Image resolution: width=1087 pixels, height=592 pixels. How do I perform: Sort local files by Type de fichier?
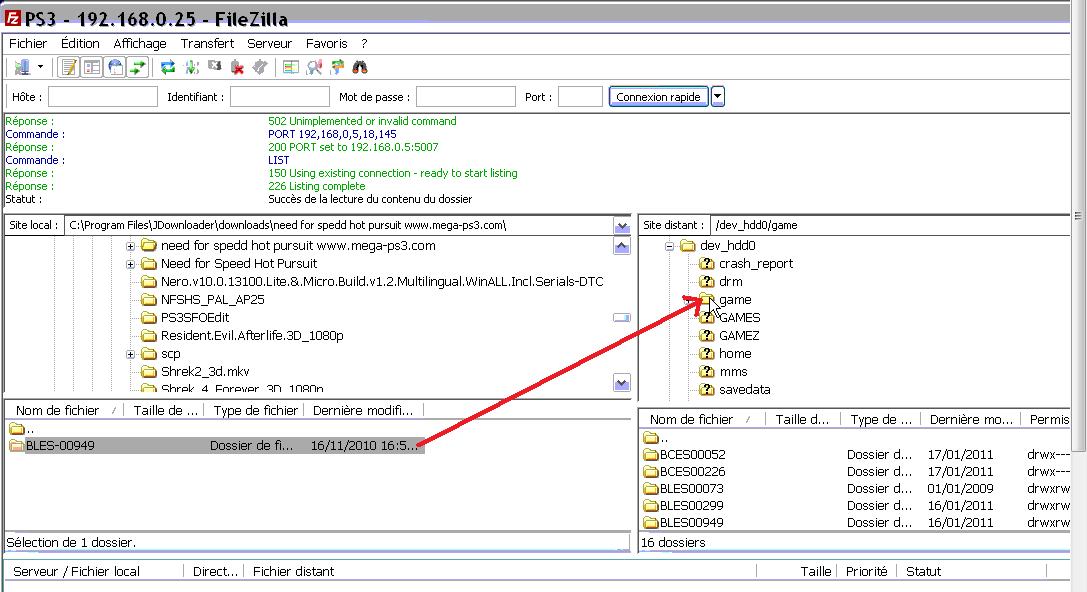[x=256, y=410]
